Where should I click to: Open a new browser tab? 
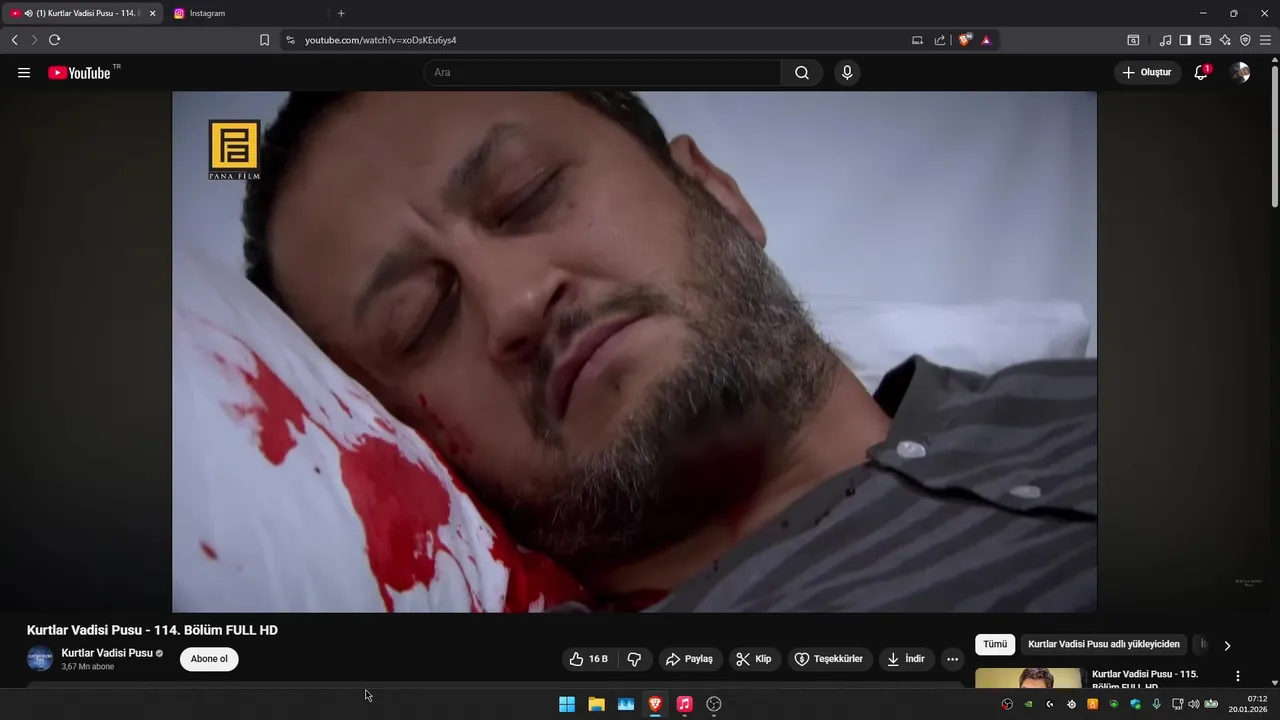coord(341,13)
